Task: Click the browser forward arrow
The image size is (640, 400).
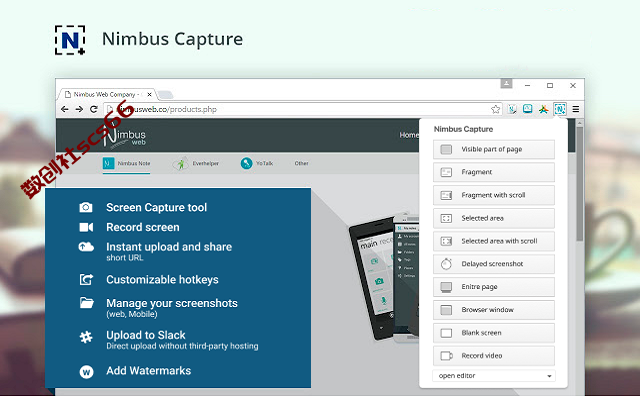Action: (x=79, y=109)
